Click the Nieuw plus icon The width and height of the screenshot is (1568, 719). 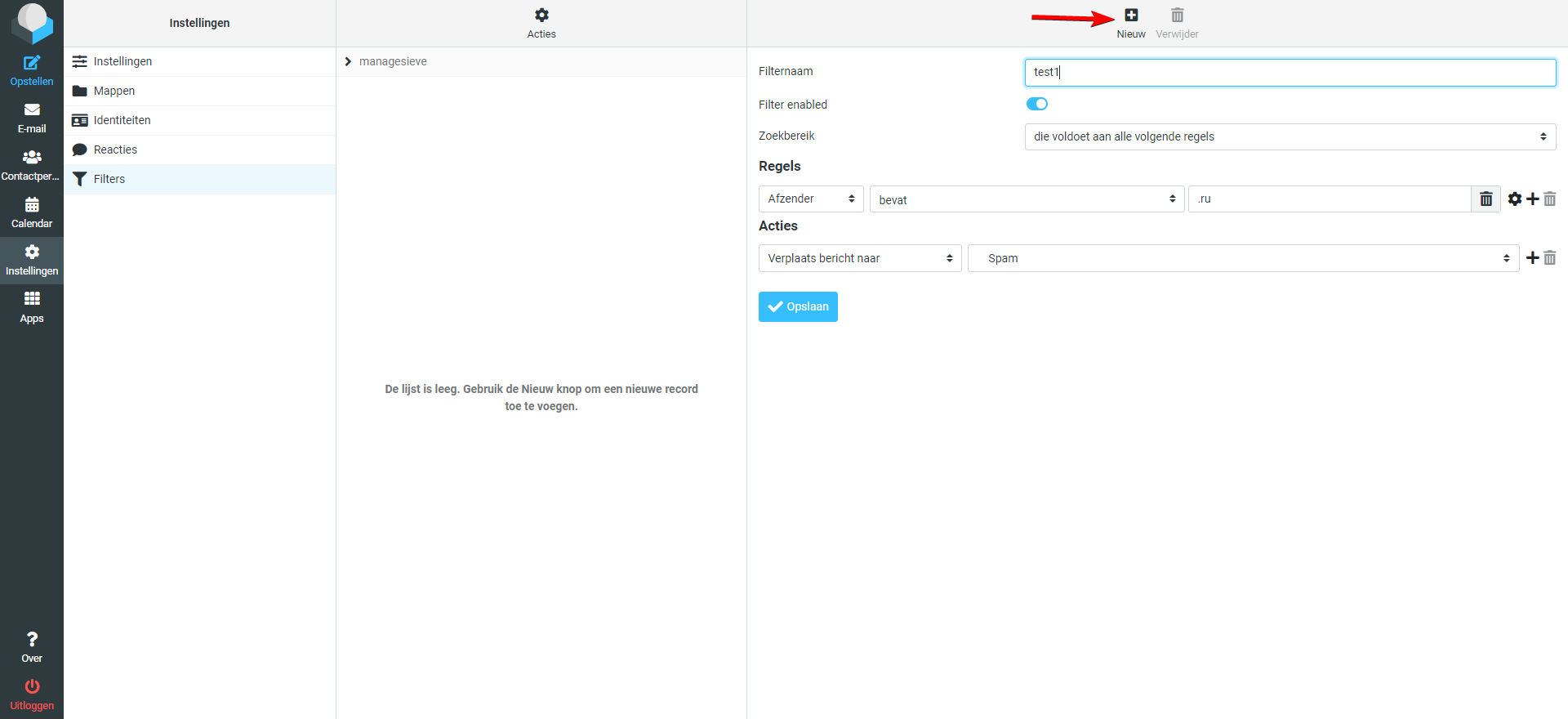point(1131,16)
